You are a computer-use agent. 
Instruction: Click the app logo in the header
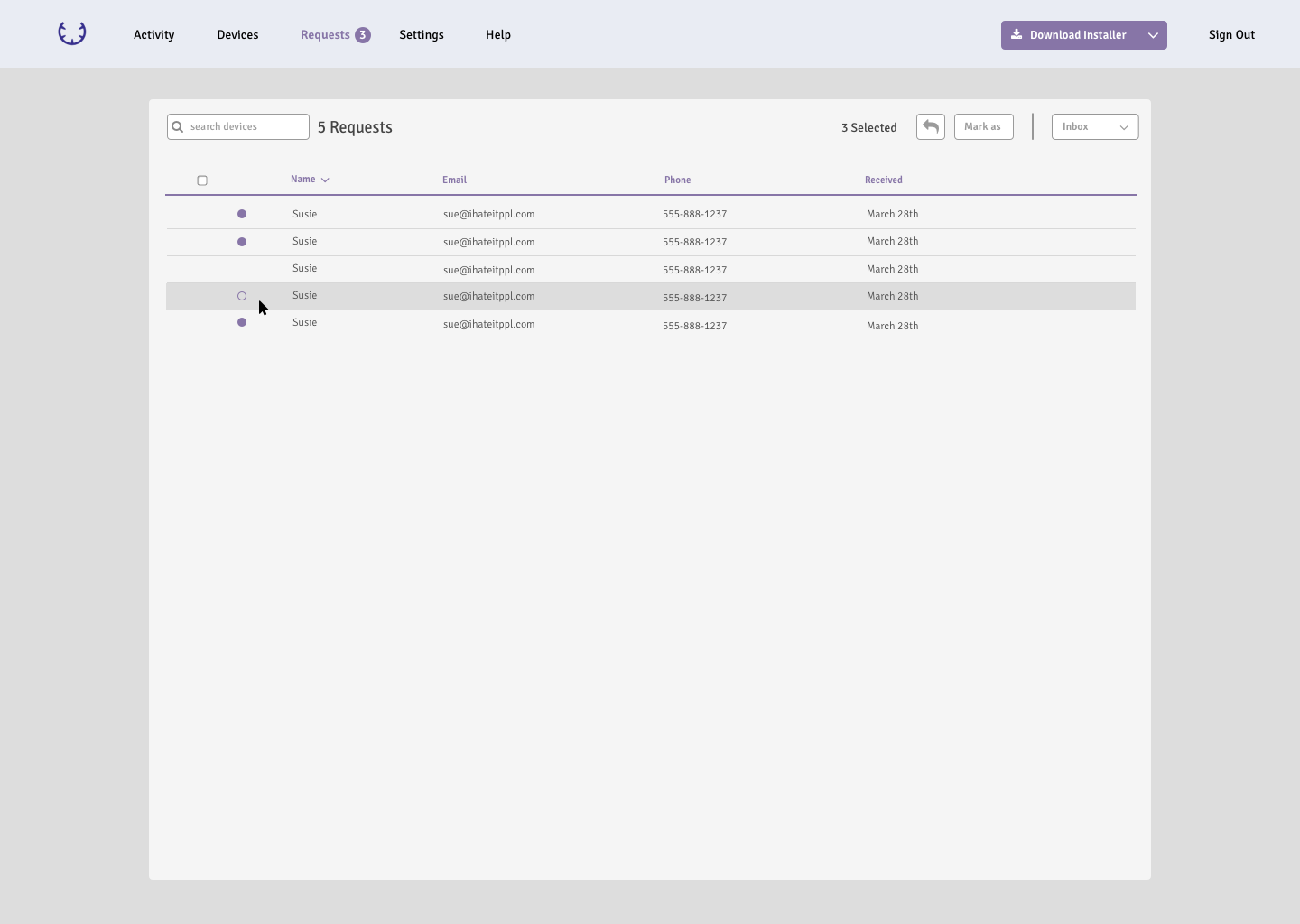pyautogui.click(x=72, y=33)
